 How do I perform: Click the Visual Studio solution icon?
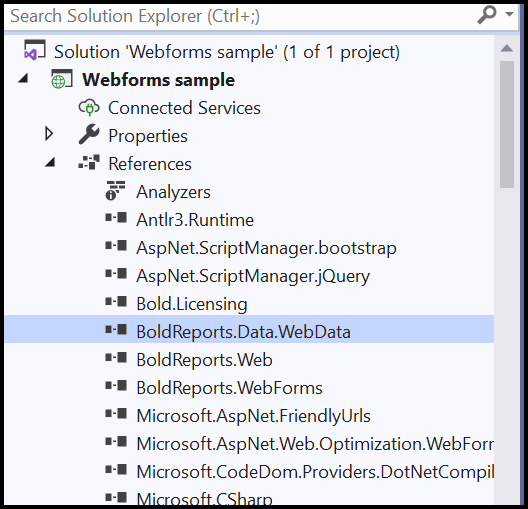pos(35,50)
